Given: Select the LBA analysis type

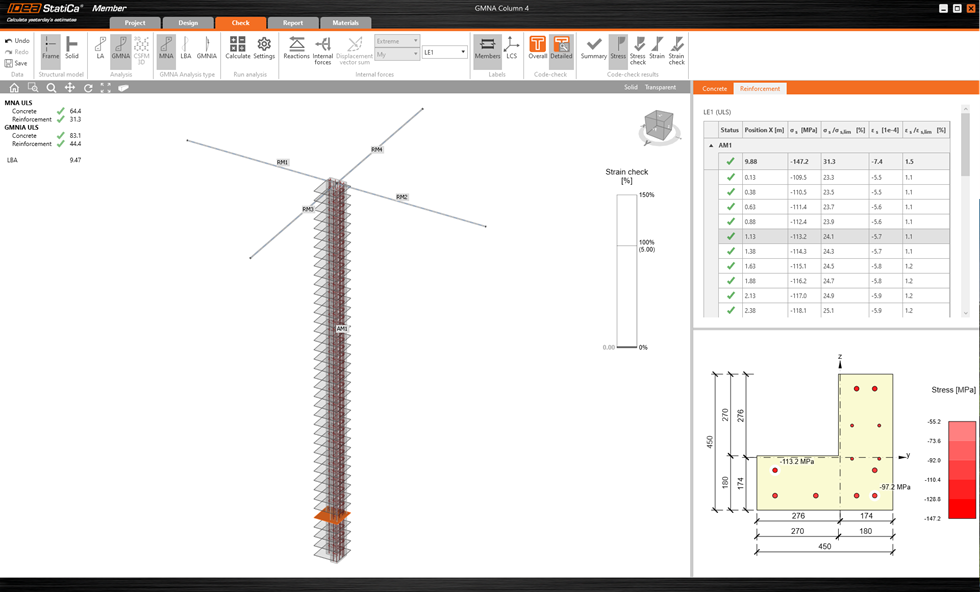Looking at the screenshot, I should click(186, 47).
